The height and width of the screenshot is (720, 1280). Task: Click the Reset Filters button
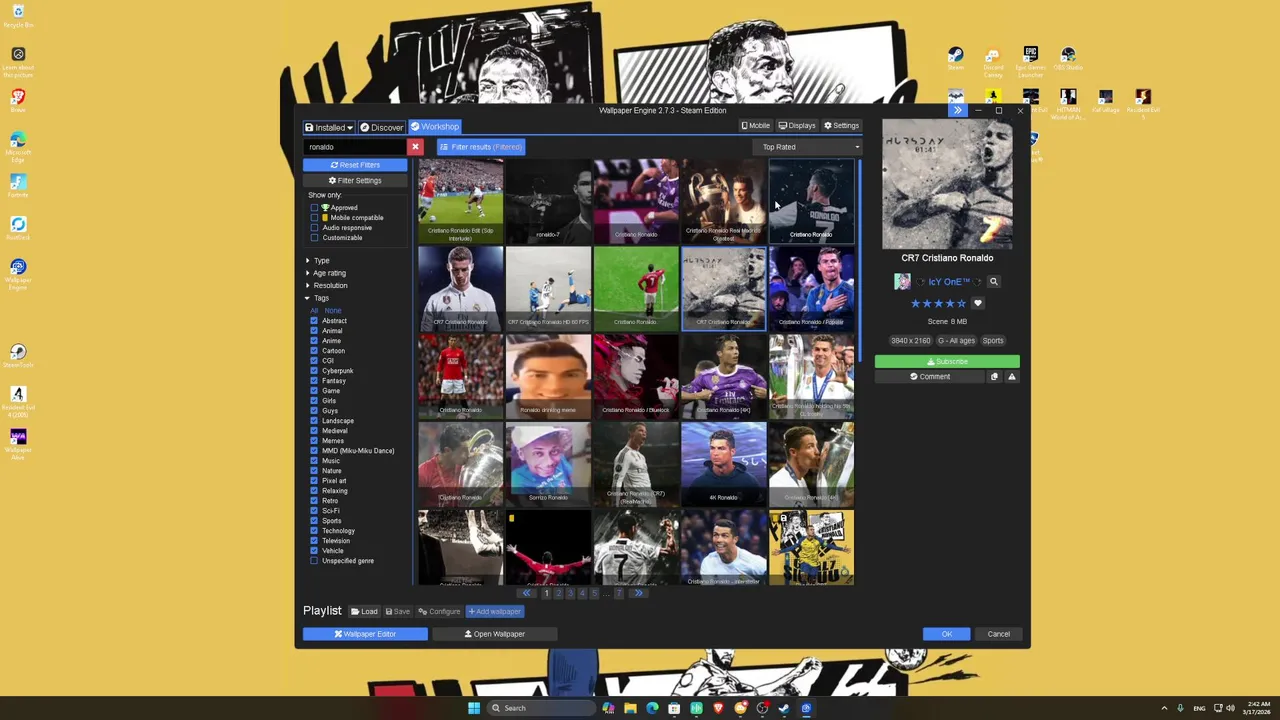pyautogui.click(x=355, y=165)
